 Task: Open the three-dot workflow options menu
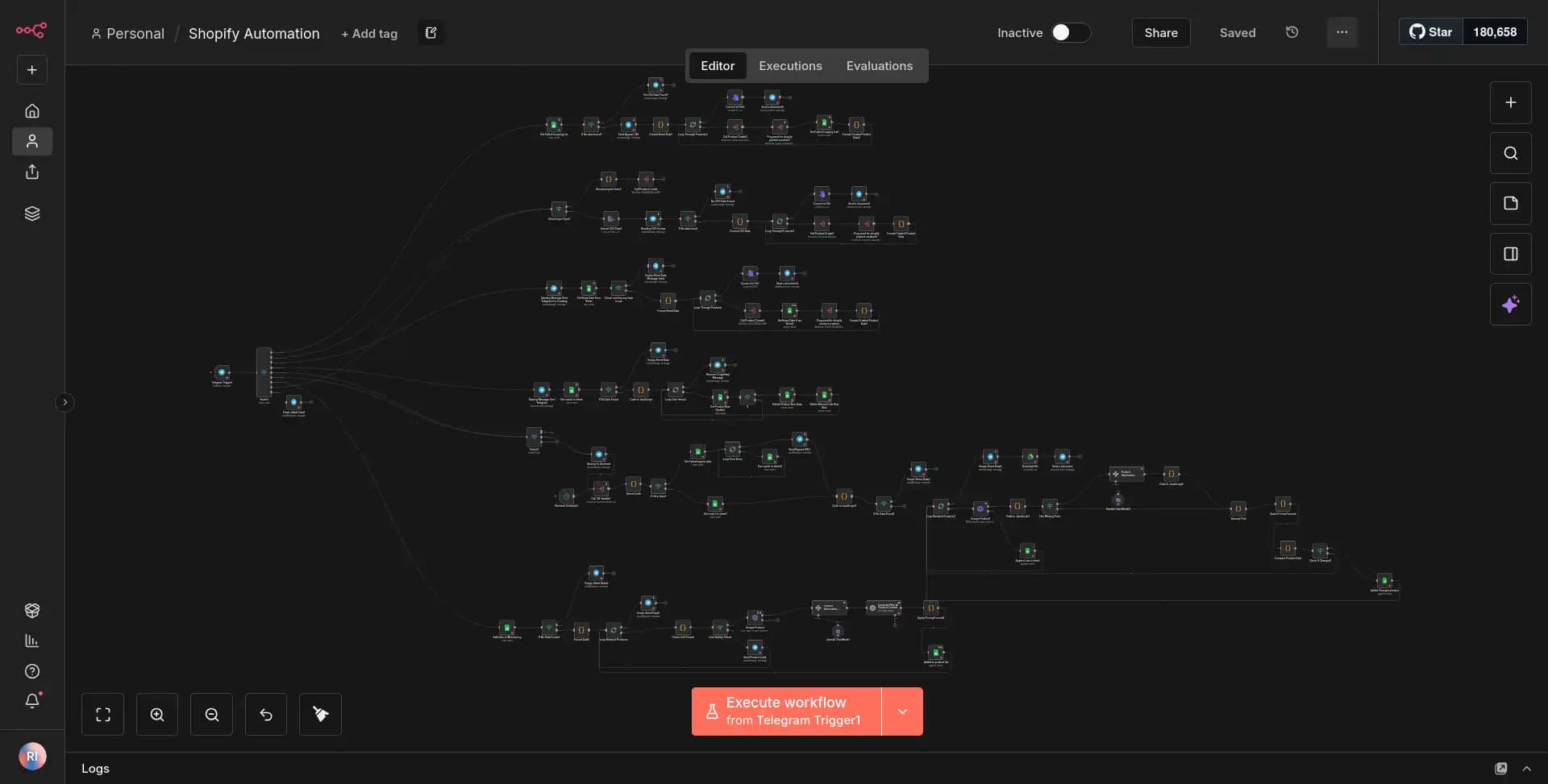[x=1342, y=32]
